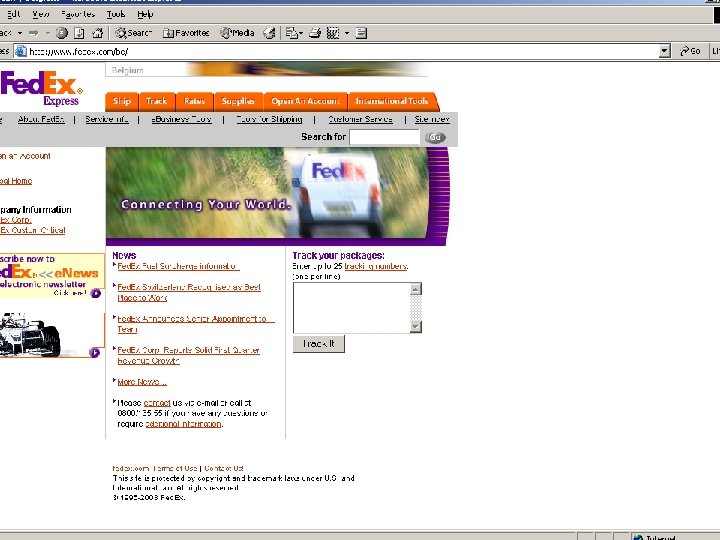Click the address bar URL field
The image size is (720, 540).
point(342,51)
